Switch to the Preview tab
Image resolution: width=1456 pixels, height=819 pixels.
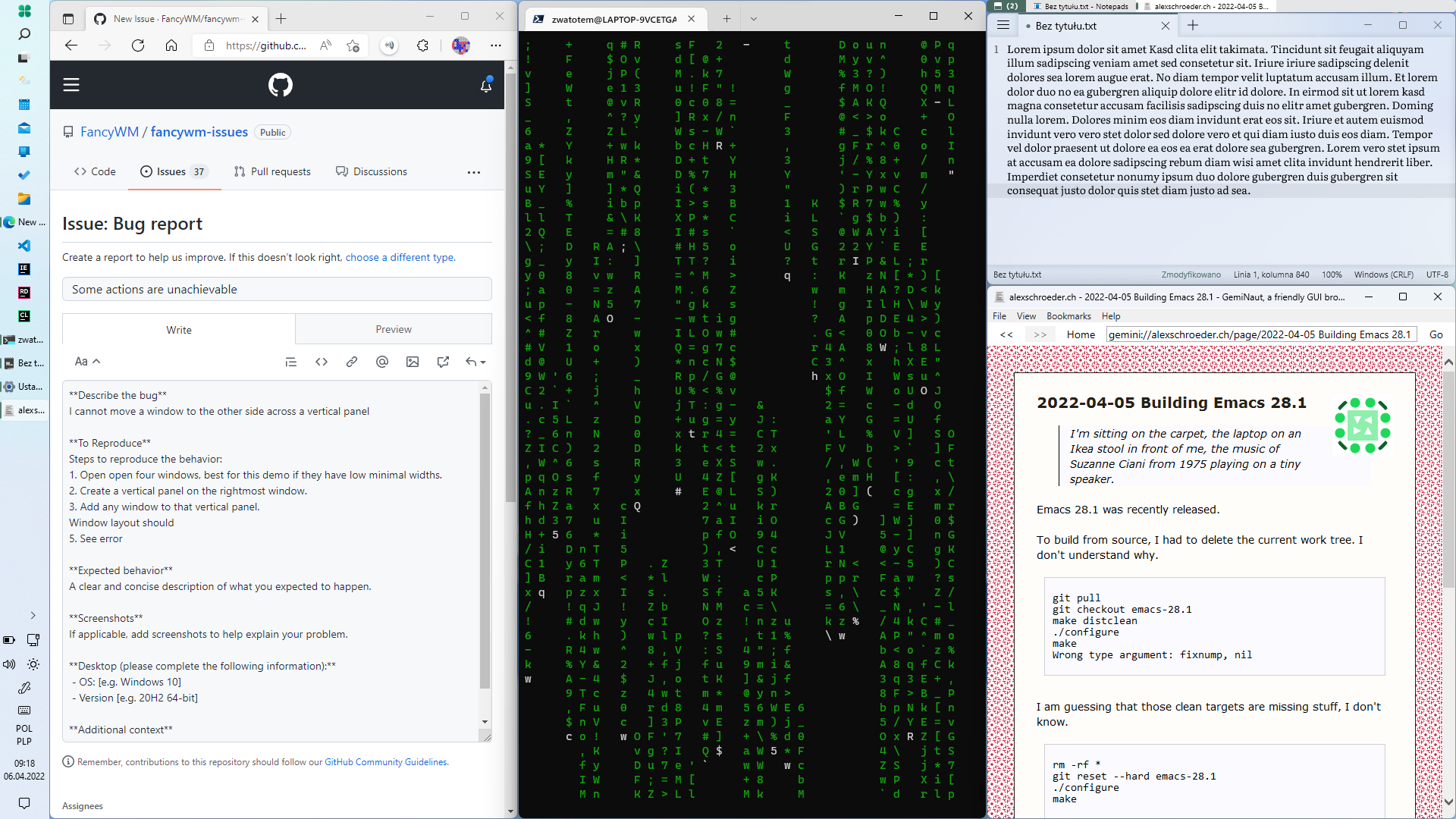tap(393, 329)
